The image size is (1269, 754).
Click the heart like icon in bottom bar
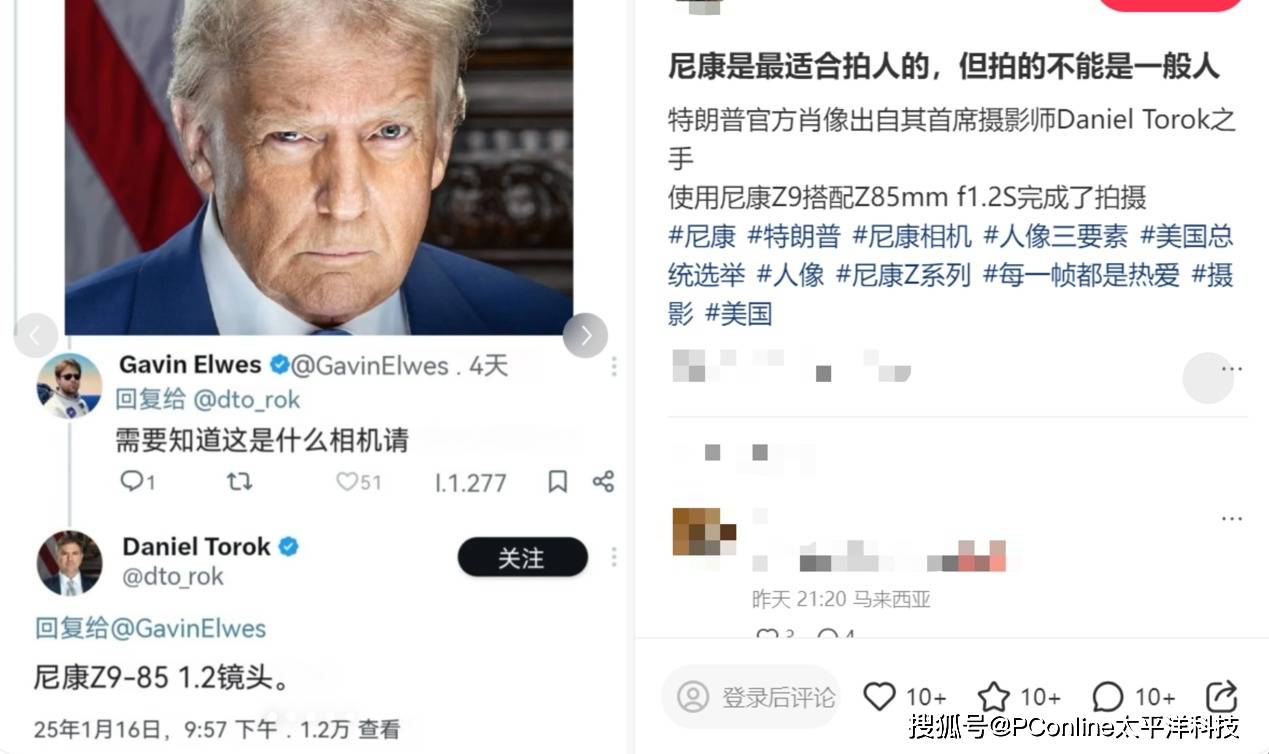point(879,696)
